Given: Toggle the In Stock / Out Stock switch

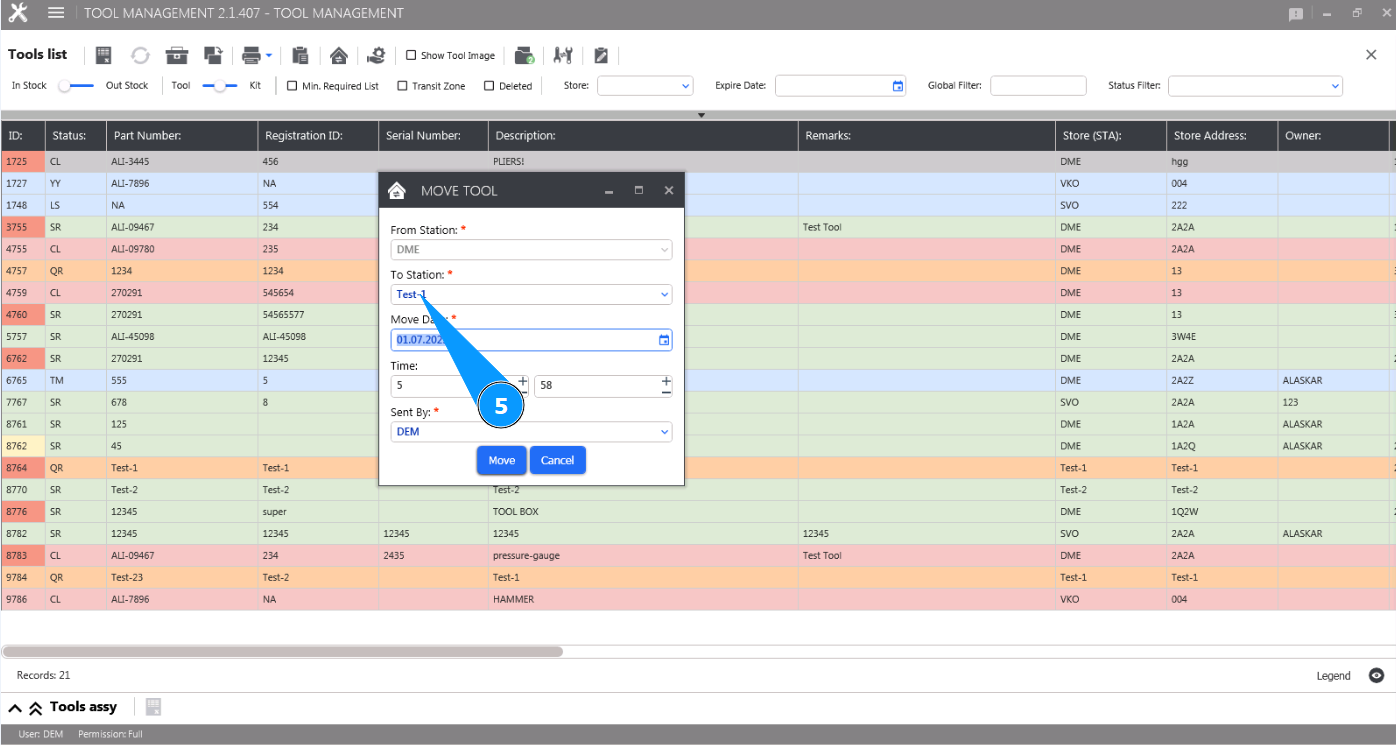Looking at the screenshot, I should pos(76,86).
